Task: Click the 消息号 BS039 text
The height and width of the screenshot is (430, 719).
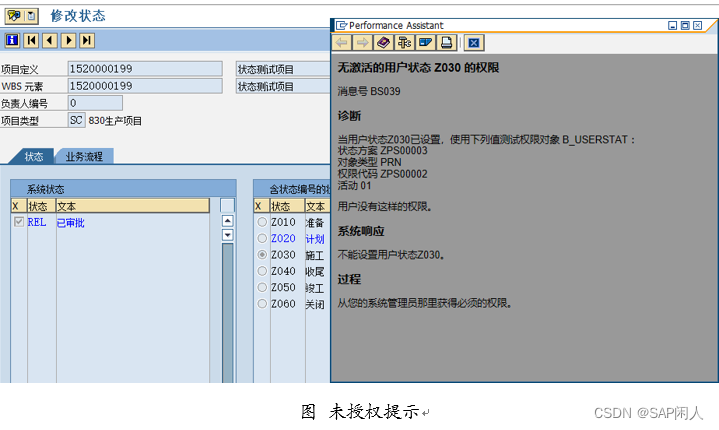Action: 369,91
